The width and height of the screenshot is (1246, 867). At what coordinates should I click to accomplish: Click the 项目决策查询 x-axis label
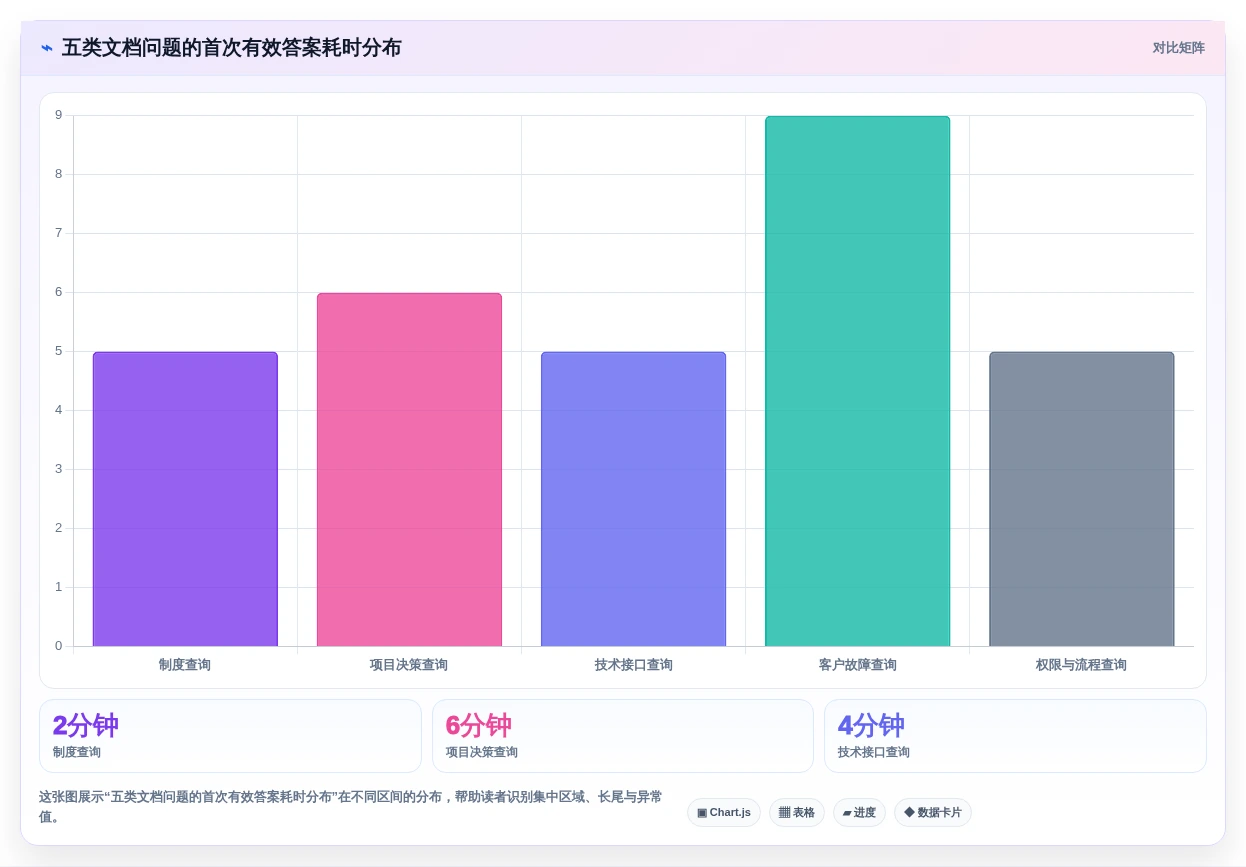(x=409, y=665)
